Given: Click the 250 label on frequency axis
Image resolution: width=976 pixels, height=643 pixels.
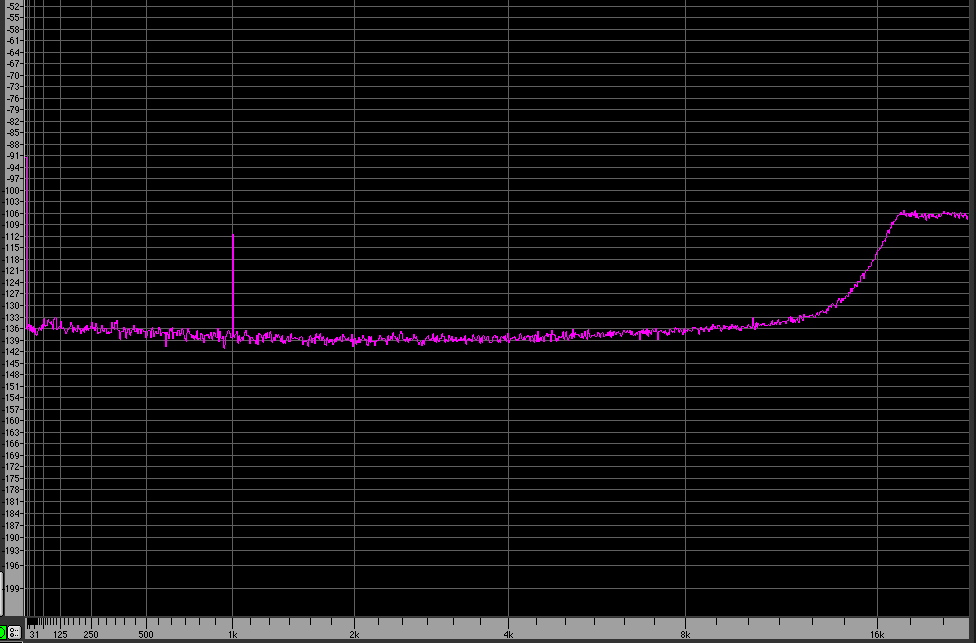Looking at the screenshot, I should 91,635.
